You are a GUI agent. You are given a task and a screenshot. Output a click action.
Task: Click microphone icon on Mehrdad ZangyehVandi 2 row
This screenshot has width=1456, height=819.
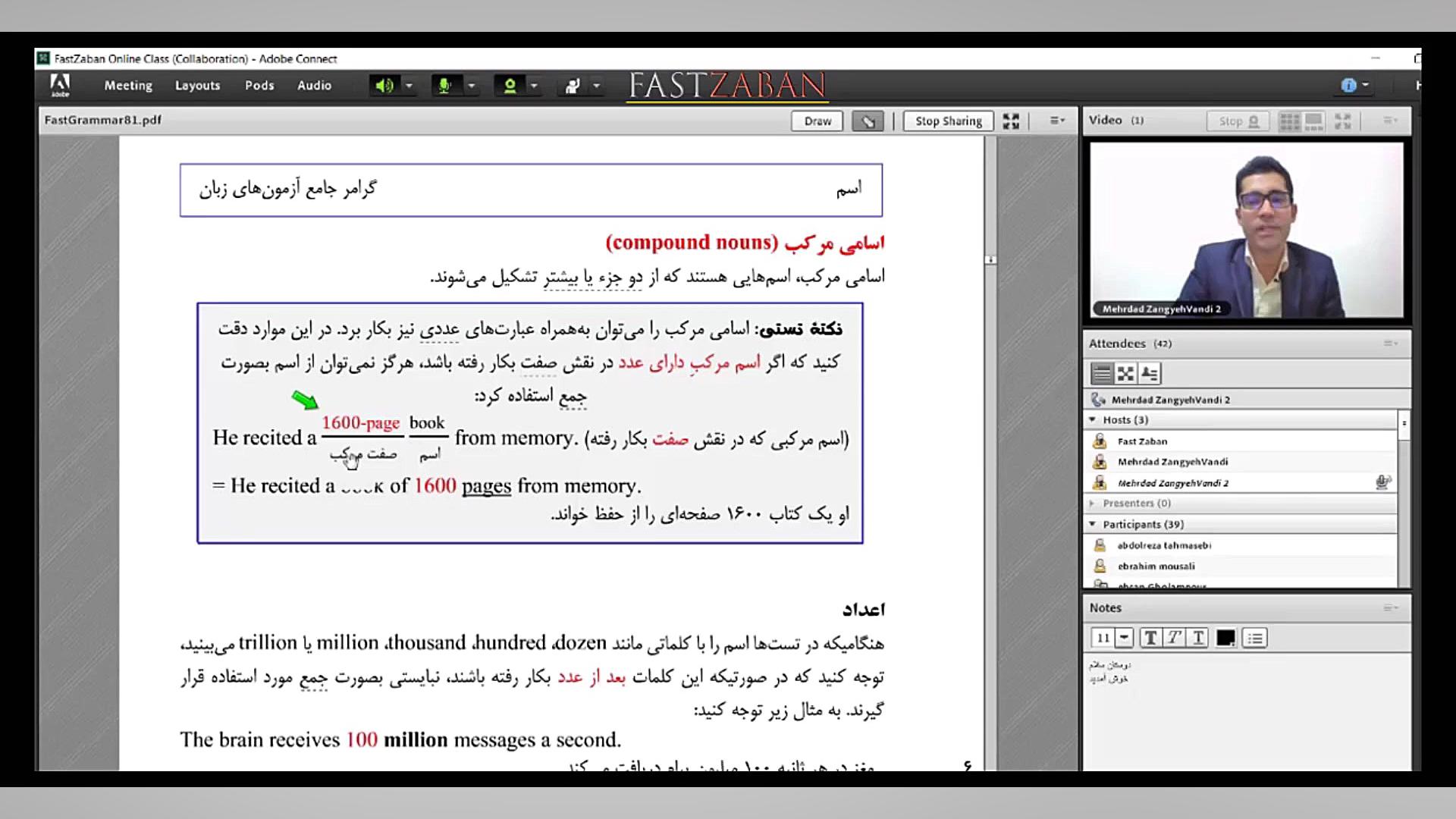1383,482
